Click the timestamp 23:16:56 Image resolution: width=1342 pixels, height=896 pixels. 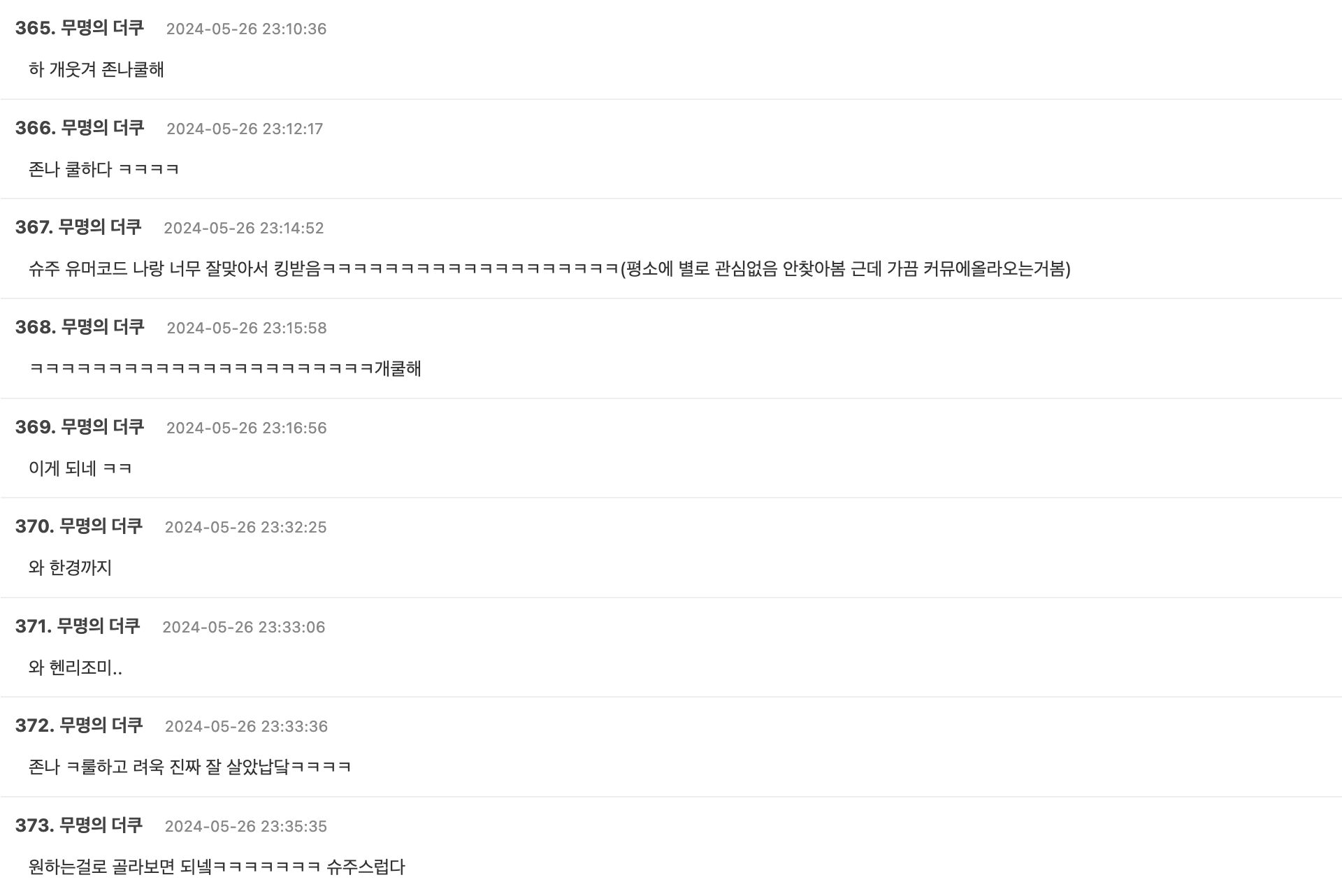pyautogui.click(x=246, y=428)
